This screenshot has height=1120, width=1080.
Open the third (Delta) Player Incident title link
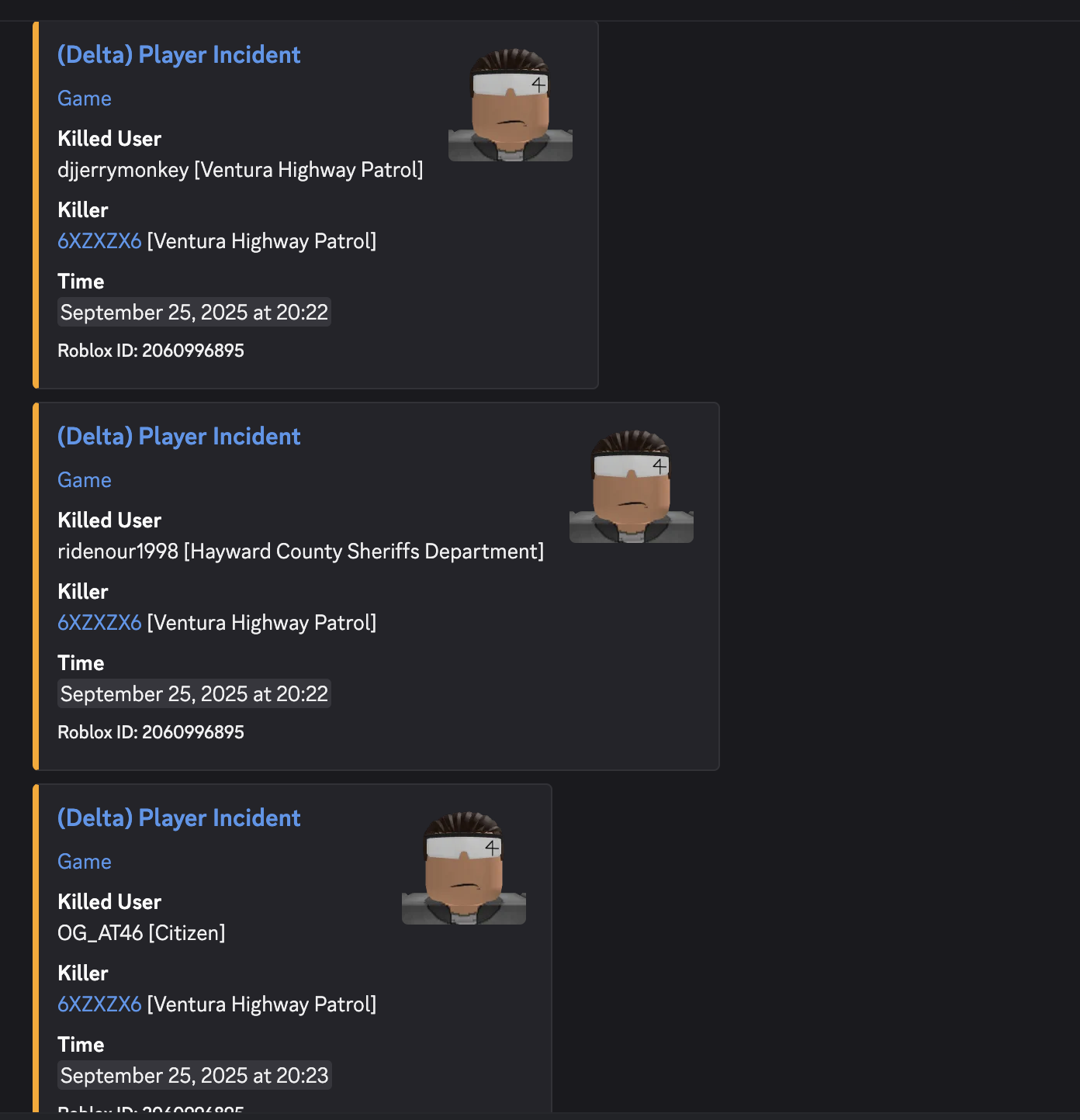tap(178, 818)
